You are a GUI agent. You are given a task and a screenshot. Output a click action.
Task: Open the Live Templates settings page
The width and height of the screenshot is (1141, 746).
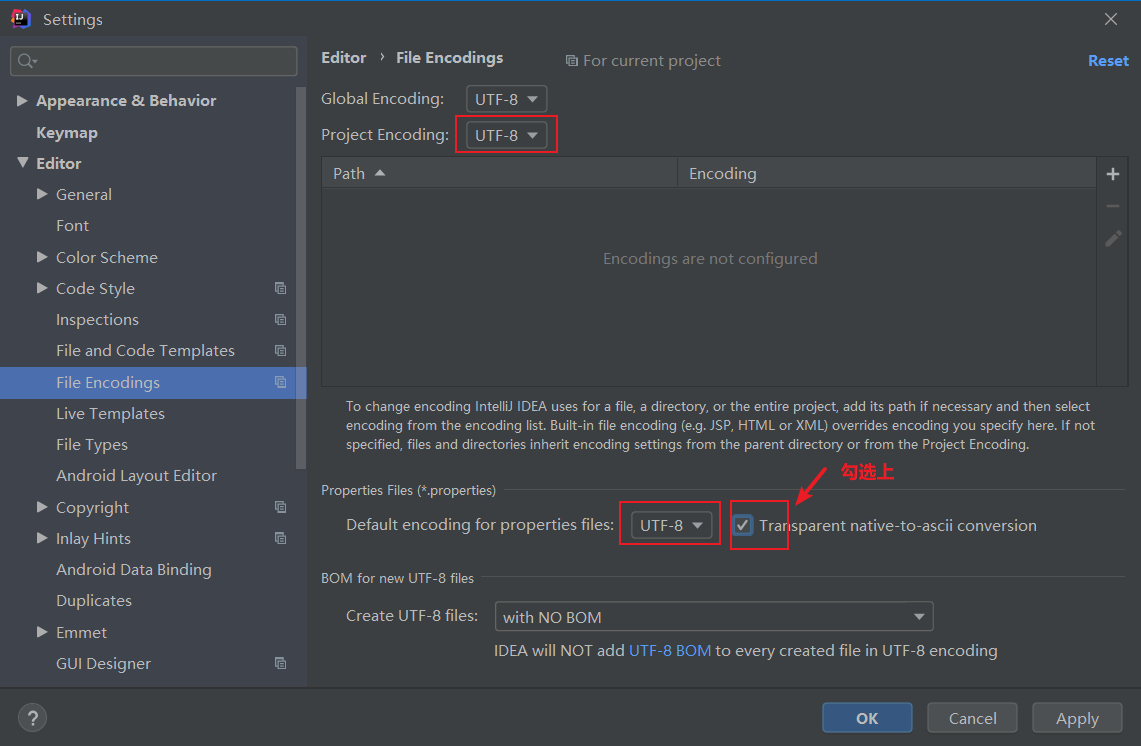[x=110, y=413]
